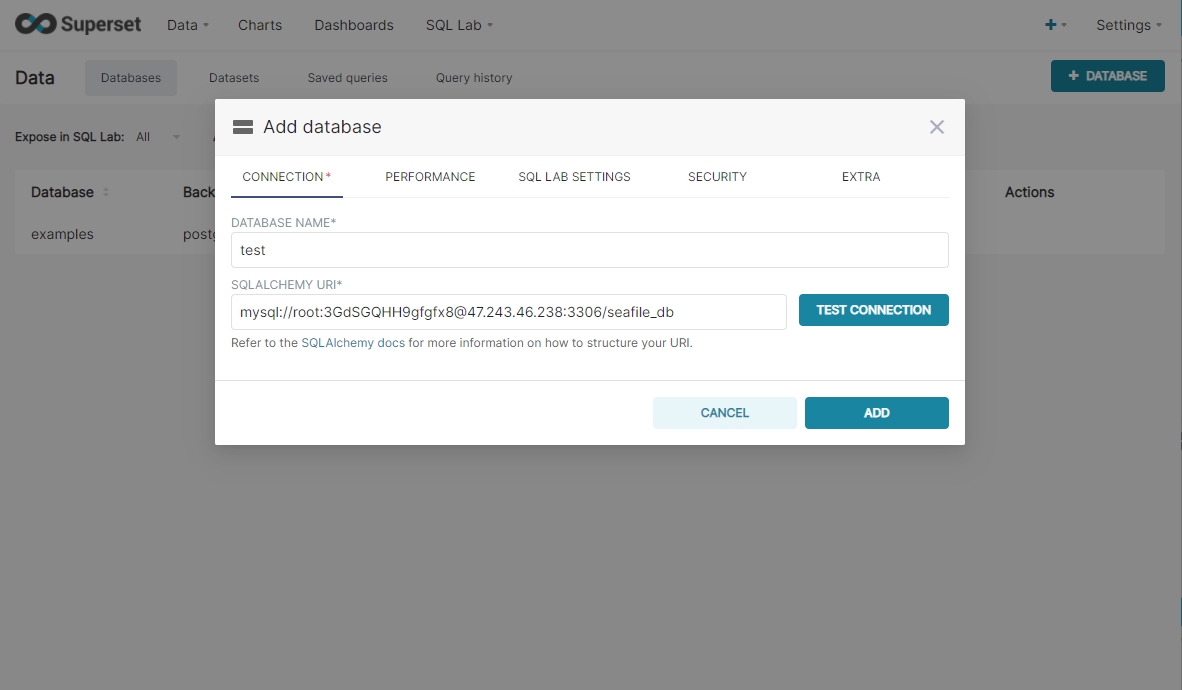Screen dimensions: 1182x690
Task: Switch to SQL Lab Settings tab
Action: pos(574,177)
